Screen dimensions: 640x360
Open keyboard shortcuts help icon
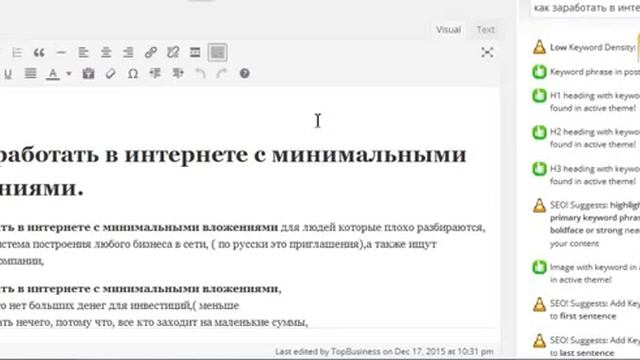pyautogui.click(x=244, y=73)
